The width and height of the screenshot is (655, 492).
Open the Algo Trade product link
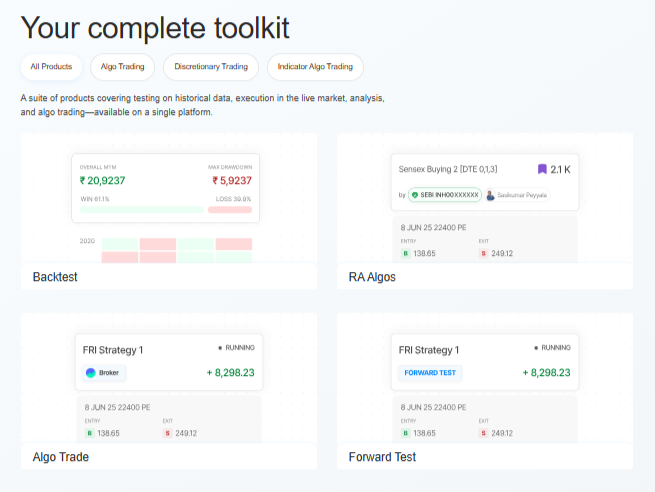(x=60, y=457)
